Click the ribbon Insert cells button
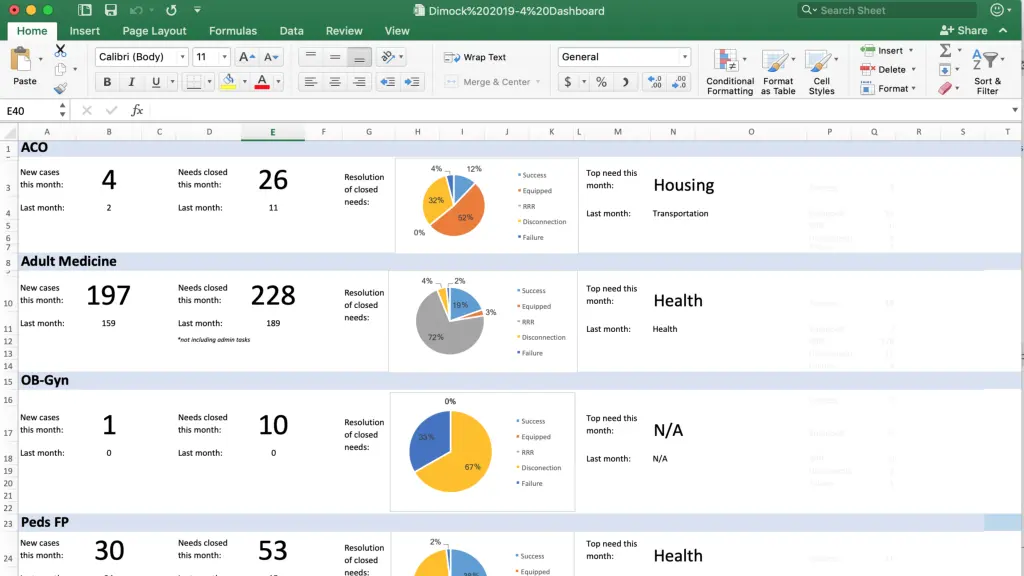 (882, 50)
